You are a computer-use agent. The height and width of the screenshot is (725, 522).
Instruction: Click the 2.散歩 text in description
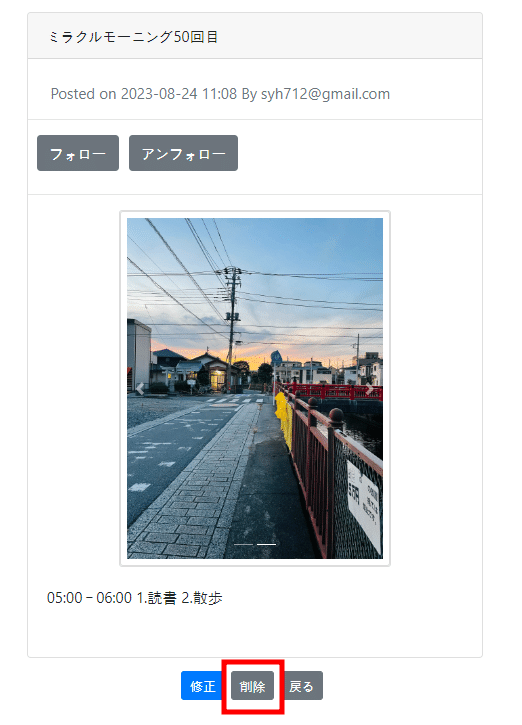click(x=202, y=598)
